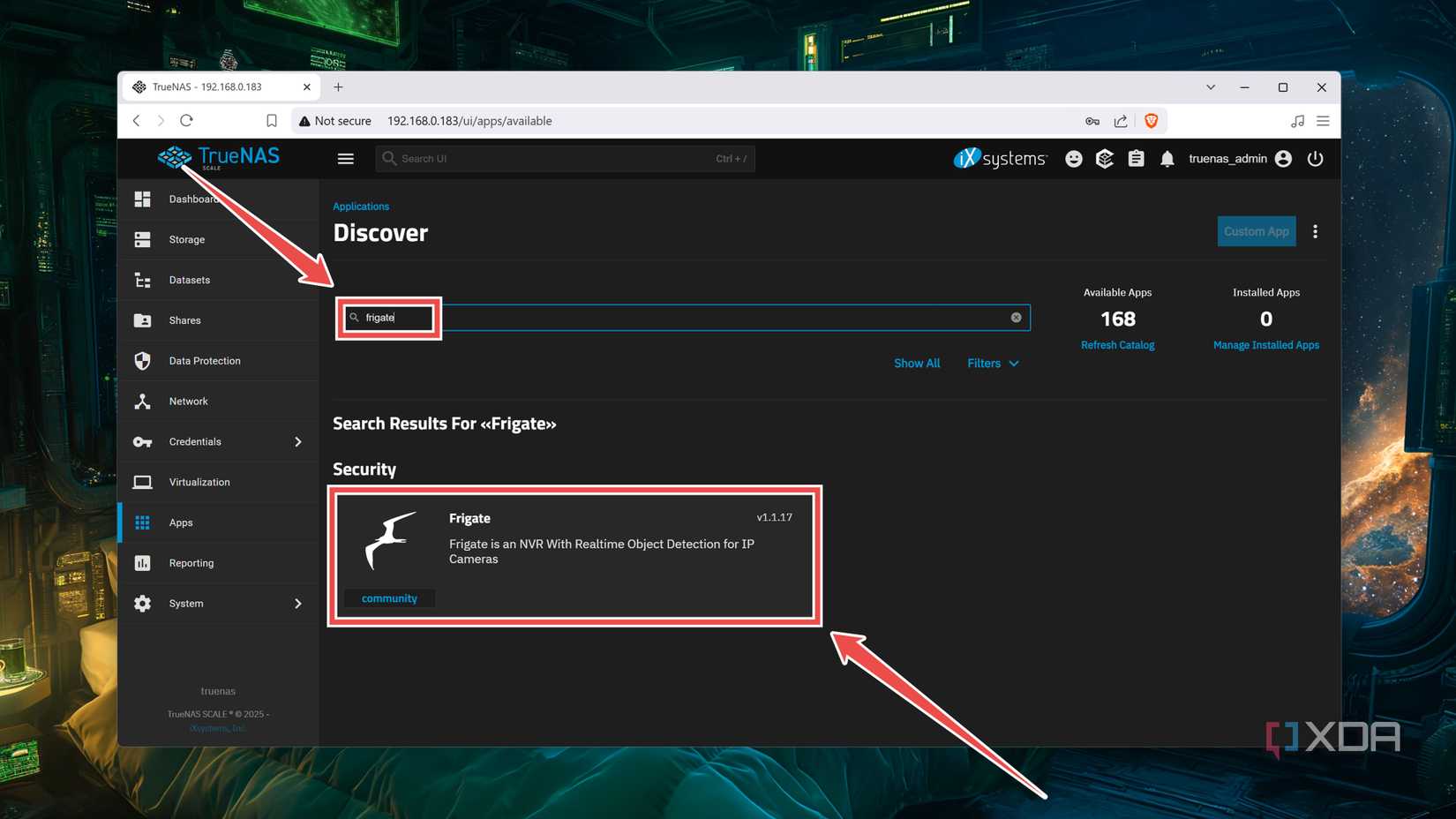Open the Dashboard page

pyautogui.click(x=218, y=199)
